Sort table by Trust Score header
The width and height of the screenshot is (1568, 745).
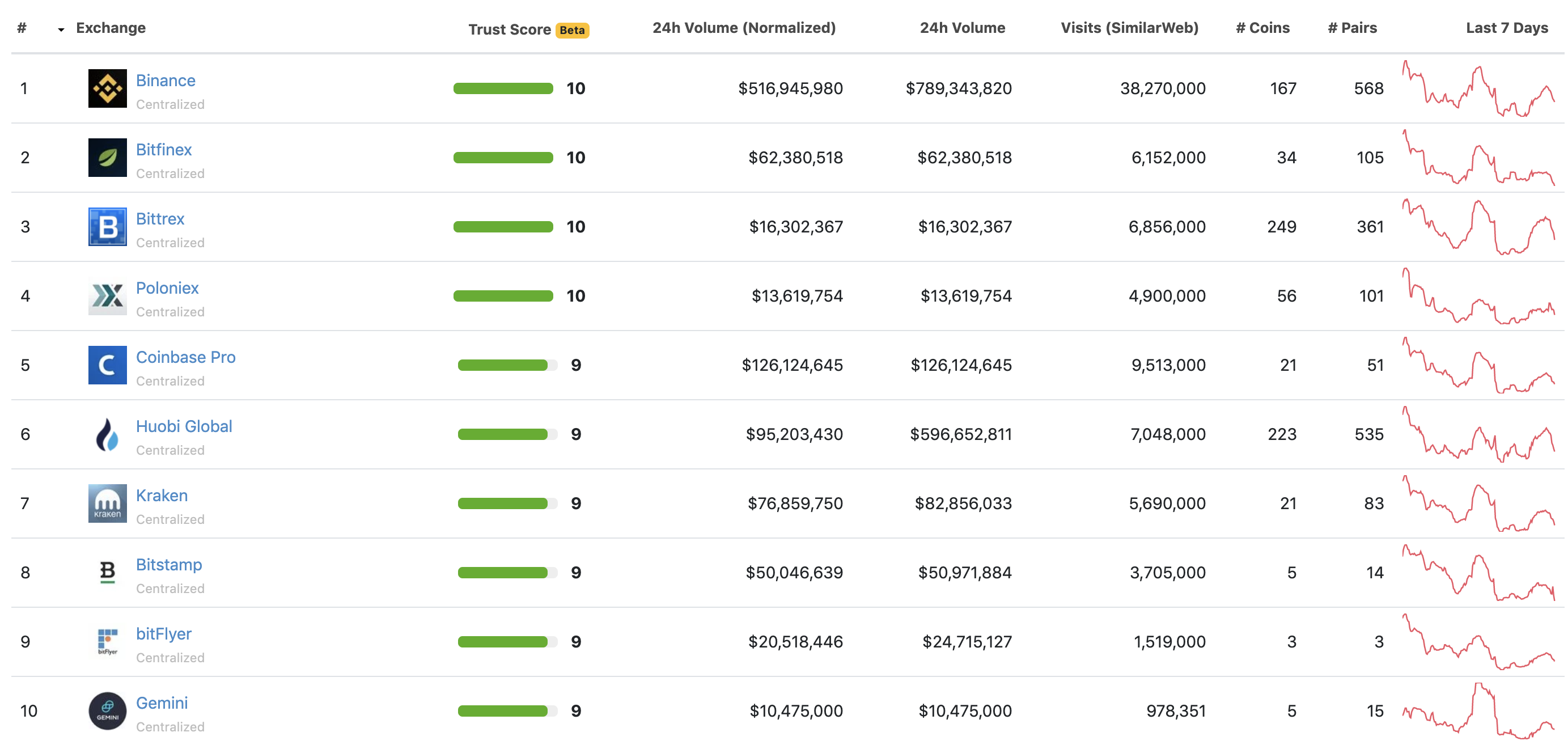(x=510, y=29)
